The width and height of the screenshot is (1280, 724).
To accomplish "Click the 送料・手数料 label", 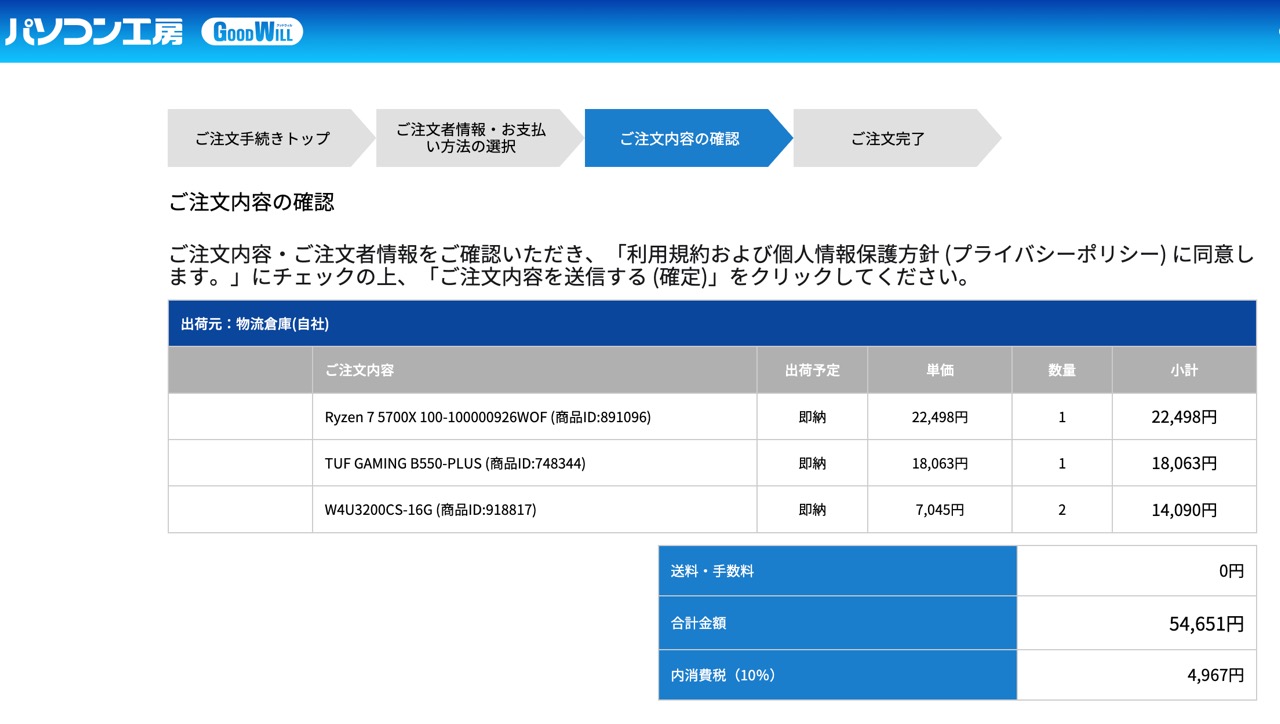I will coord(712,571).
